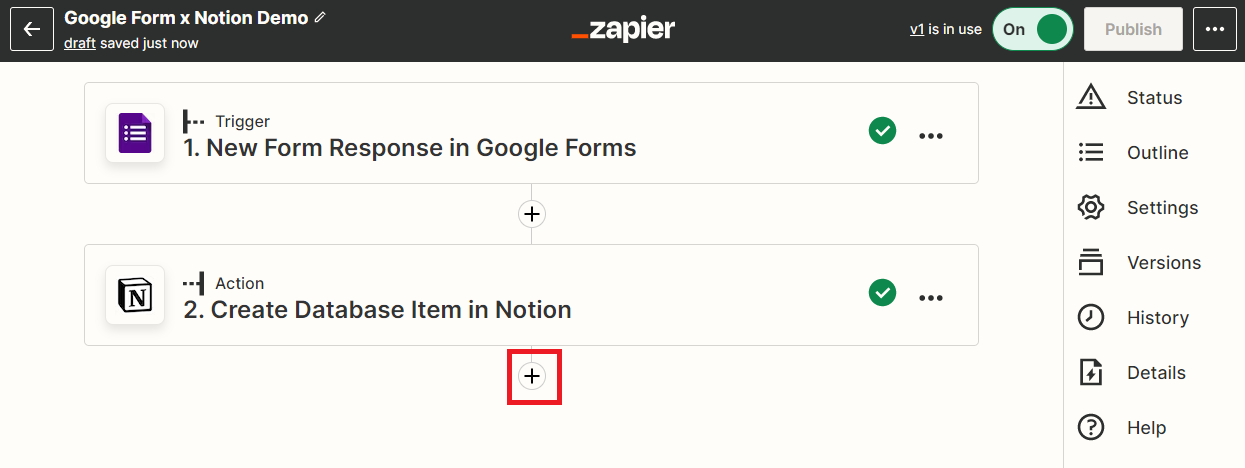Click the Settings gear icon
The image size is (1245, 468).
point(1090,207)
